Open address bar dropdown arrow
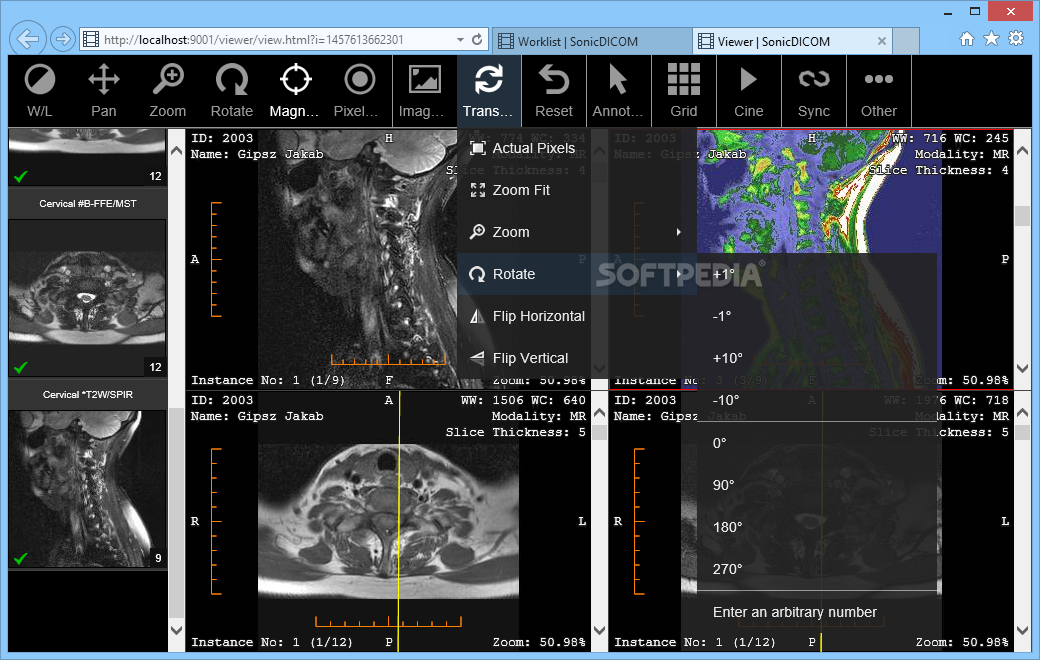The width and height of the screenshot is (1040, 660). (460, 40)
